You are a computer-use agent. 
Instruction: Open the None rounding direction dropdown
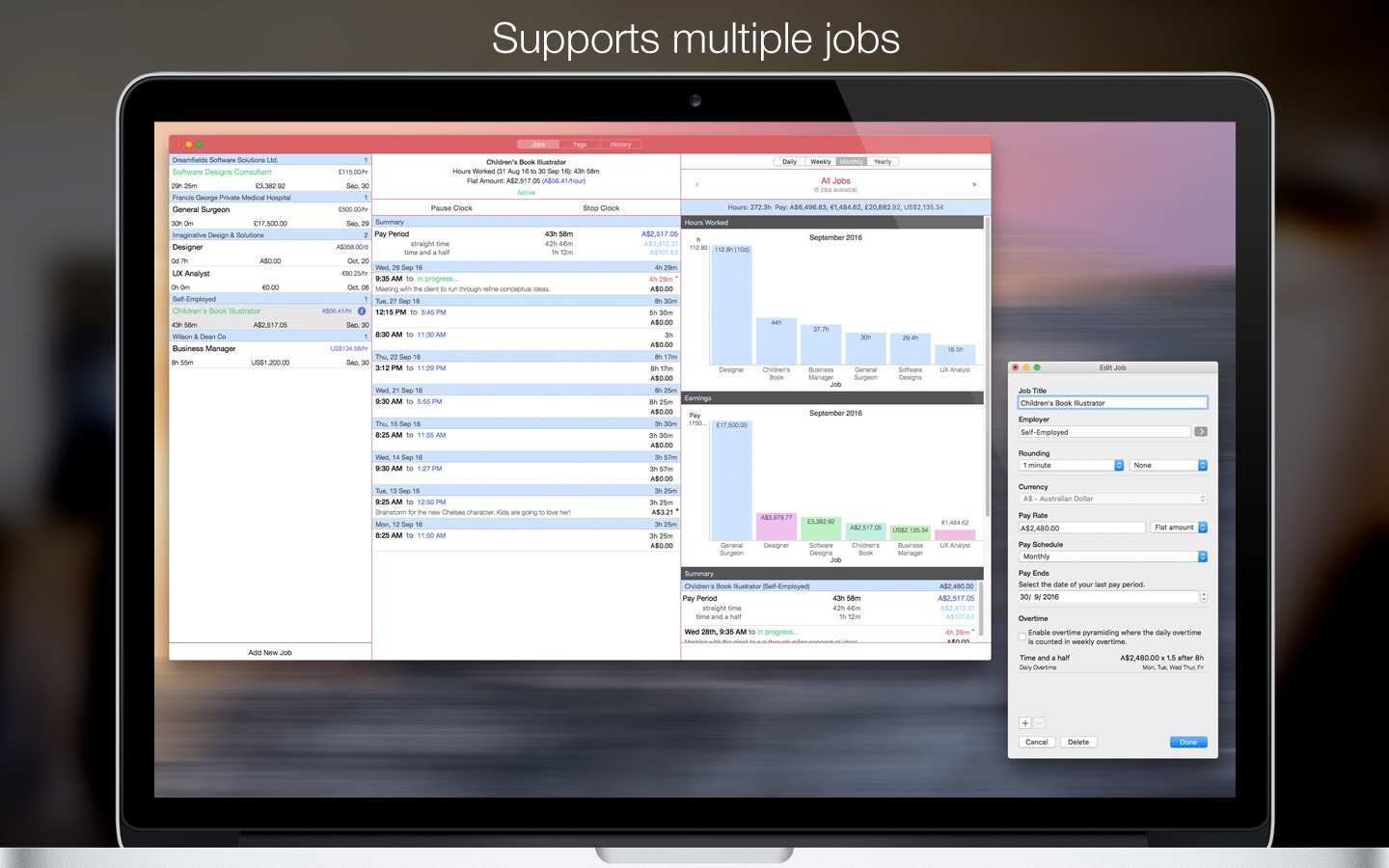pos(1168,466)
